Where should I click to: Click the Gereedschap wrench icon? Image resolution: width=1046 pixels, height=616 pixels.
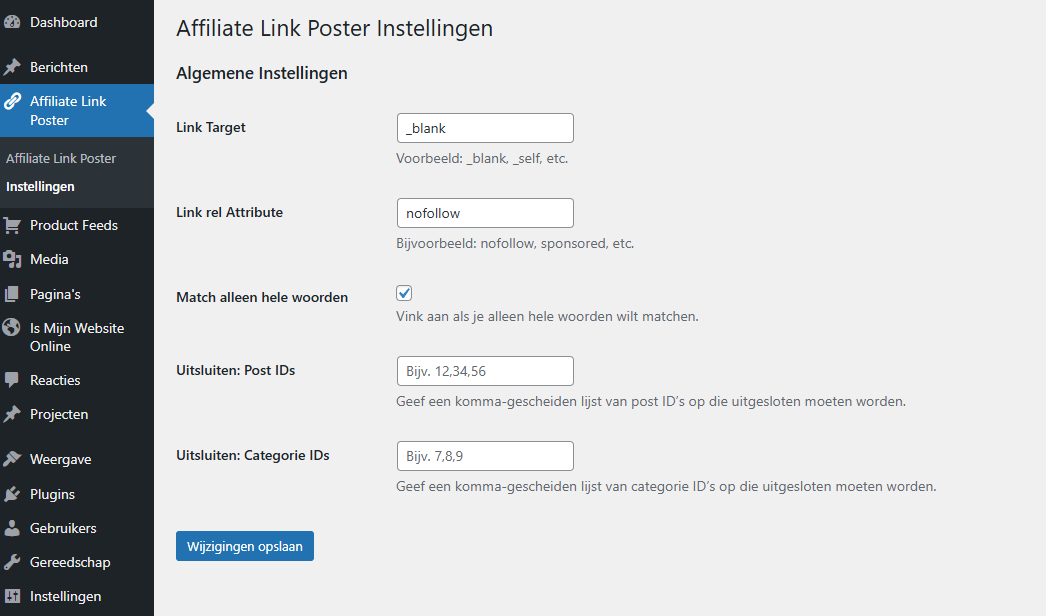(x=11, y=563)
